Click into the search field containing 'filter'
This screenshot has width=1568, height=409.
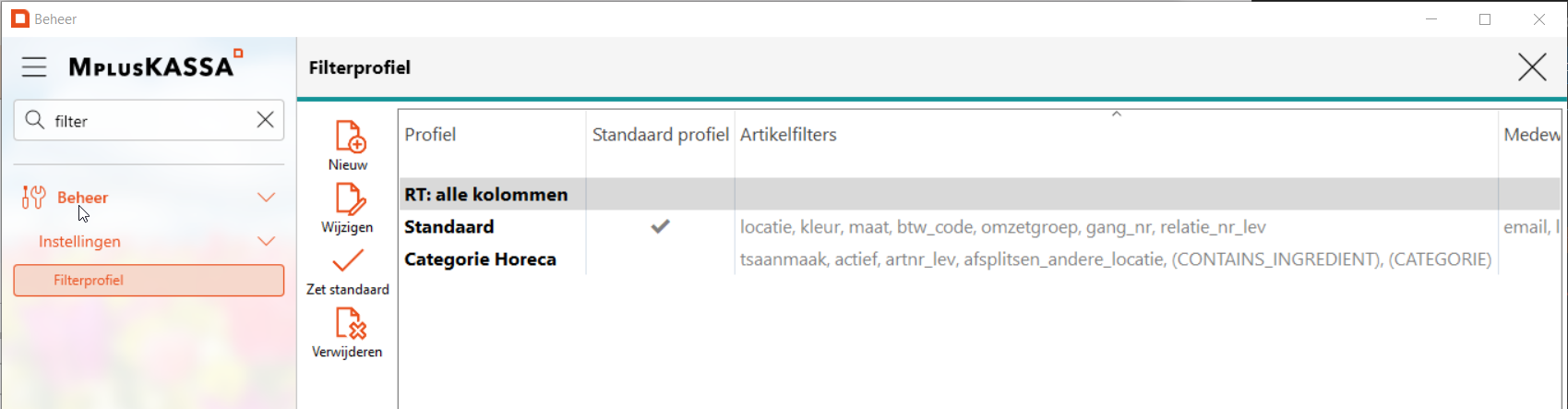point(148,121)
